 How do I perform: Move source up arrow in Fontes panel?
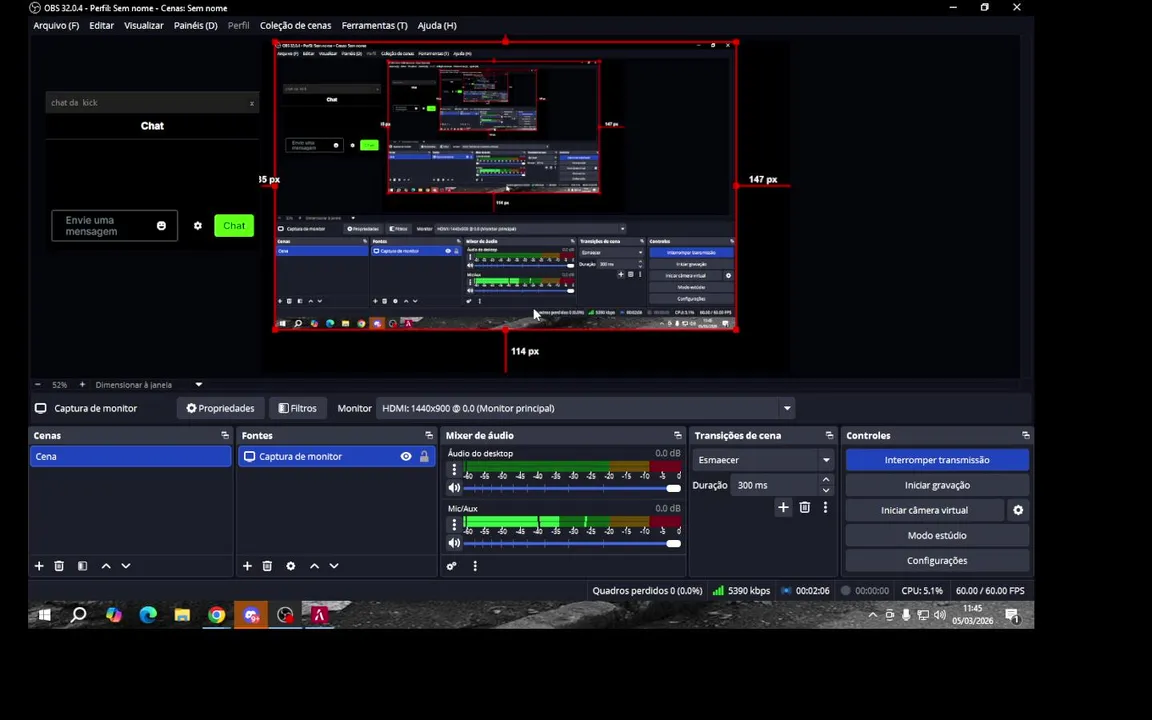tap(314, 566)
